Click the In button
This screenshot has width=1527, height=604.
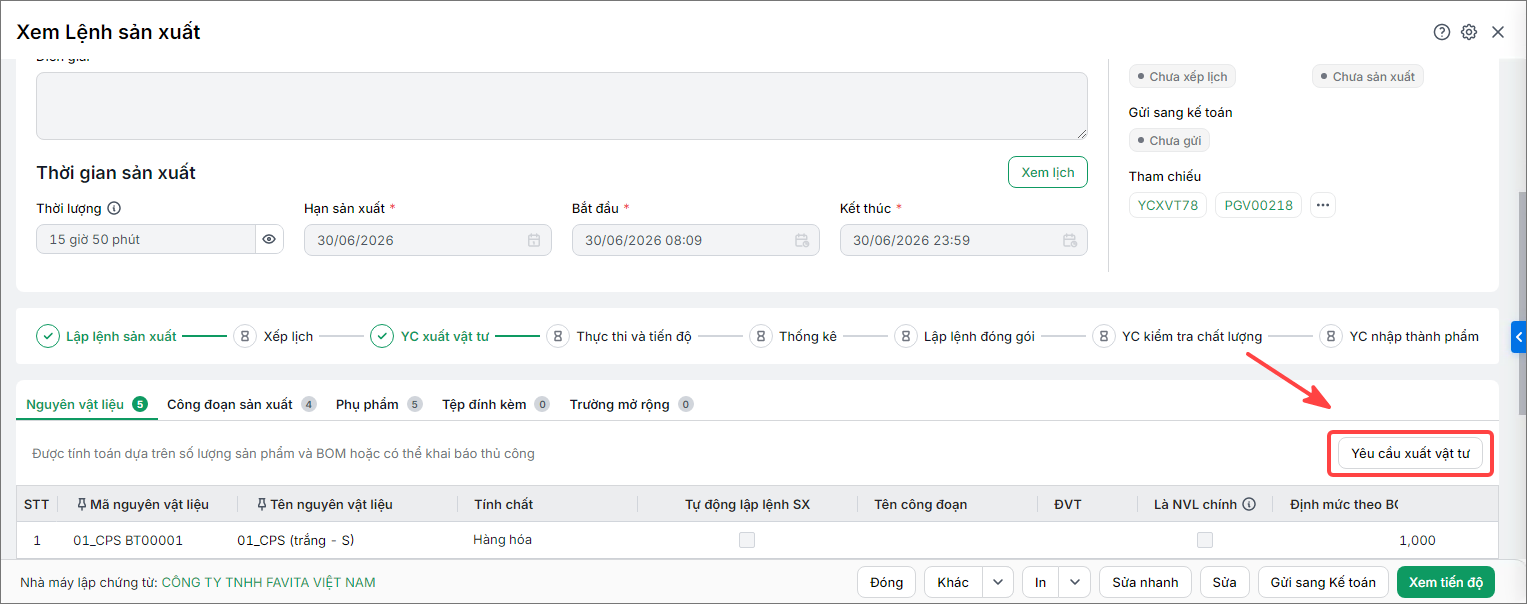tap(1041, 582)
